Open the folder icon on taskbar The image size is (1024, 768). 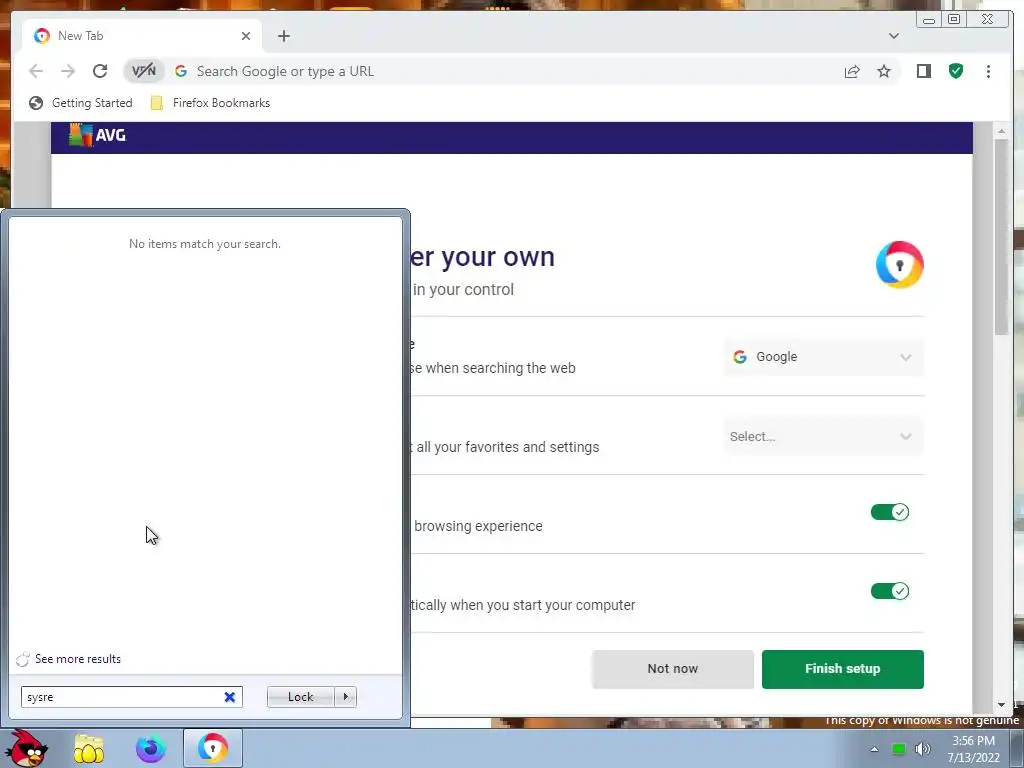pyautogui.click(x=89, y=748)
